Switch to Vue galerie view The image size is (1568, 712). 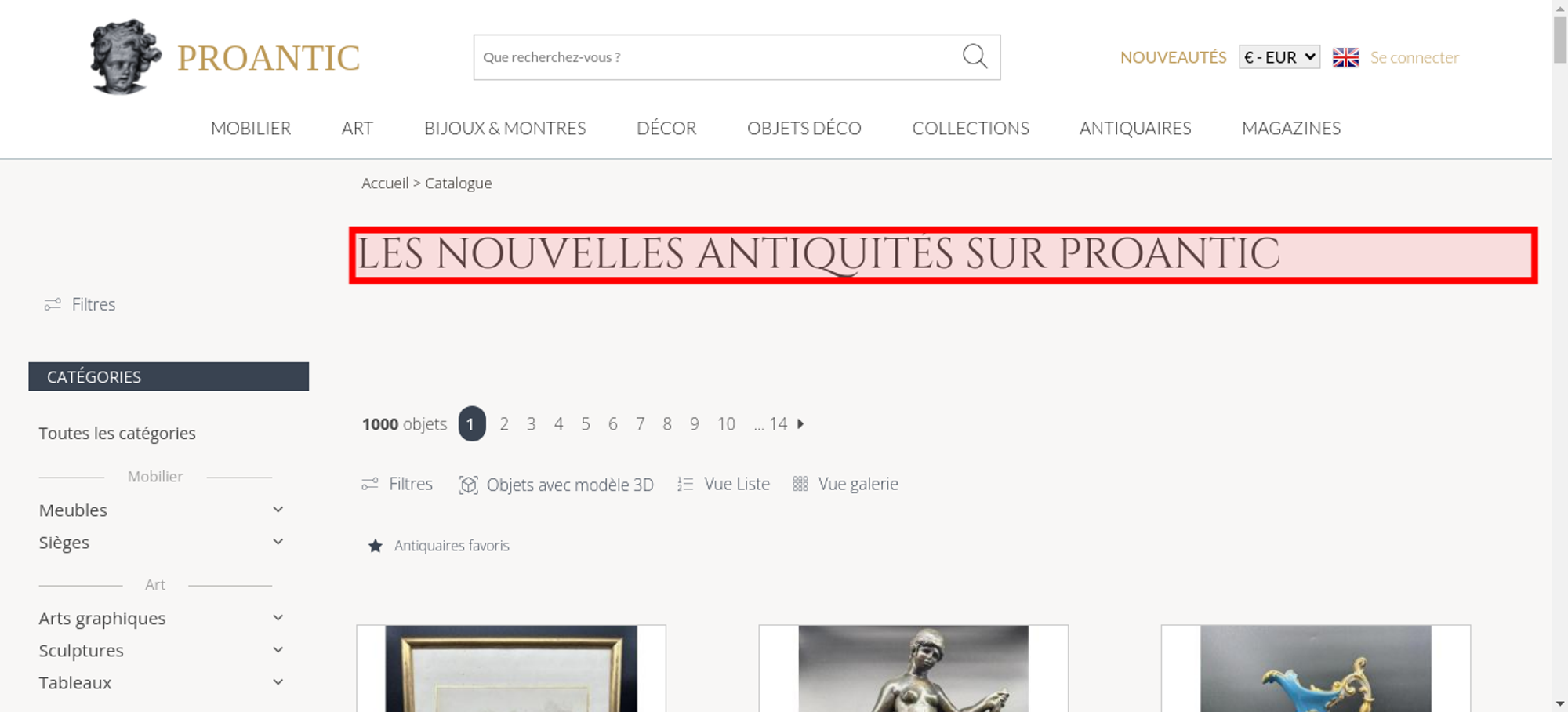tap(845, 484)
